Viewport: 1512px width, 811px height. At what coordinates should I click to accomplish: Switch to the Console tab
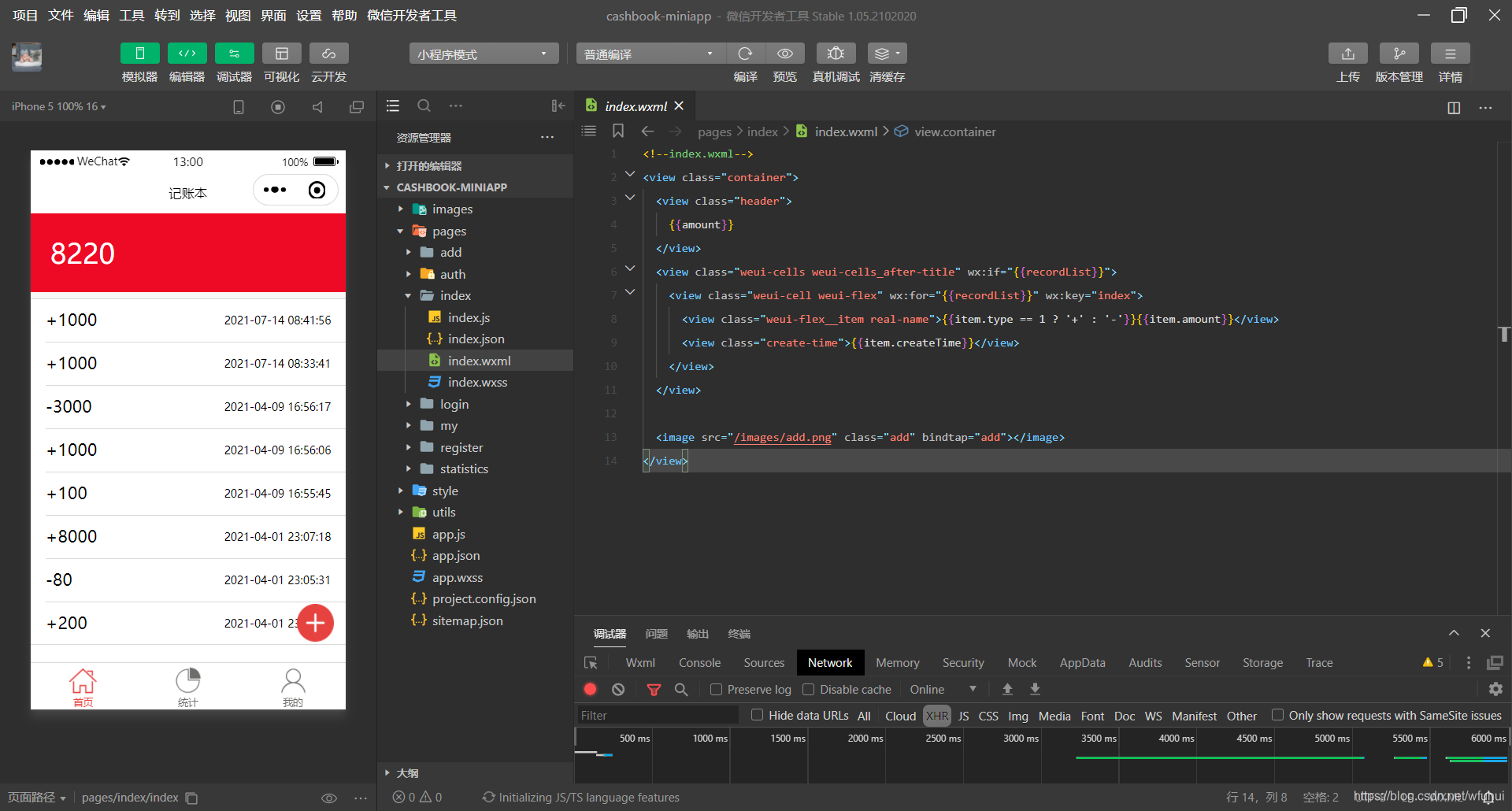[699, 663]
